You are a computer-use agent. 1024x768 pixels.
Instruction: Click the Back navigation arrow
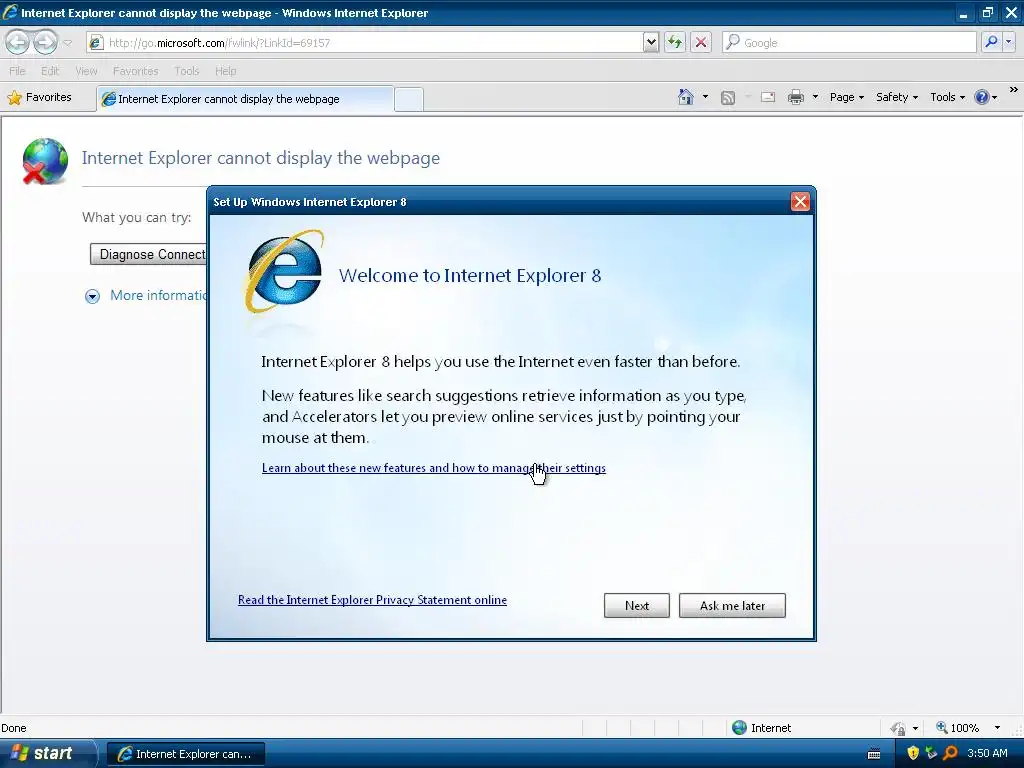click(18, 42)
